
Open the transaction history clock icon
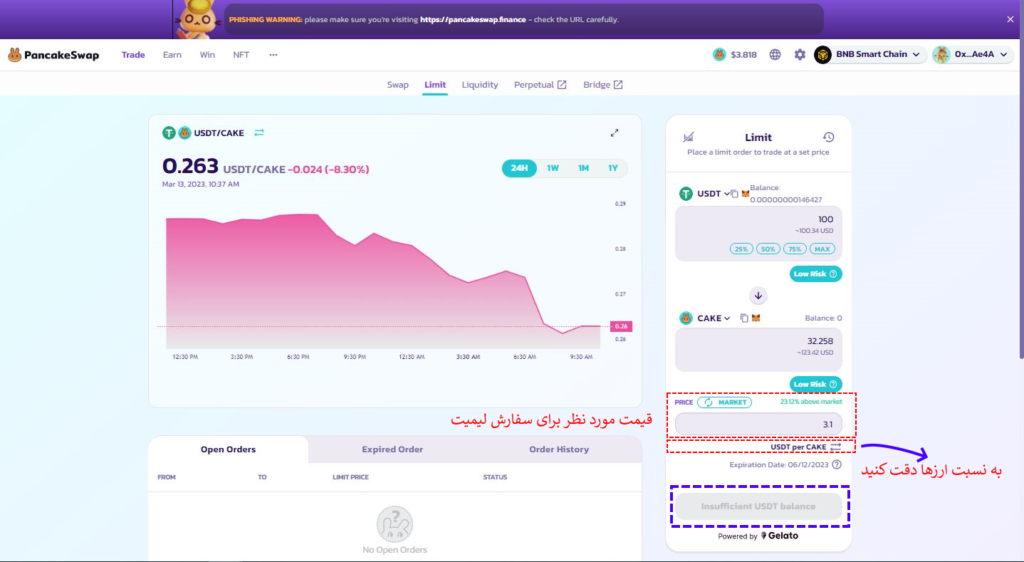pos(828,137)
